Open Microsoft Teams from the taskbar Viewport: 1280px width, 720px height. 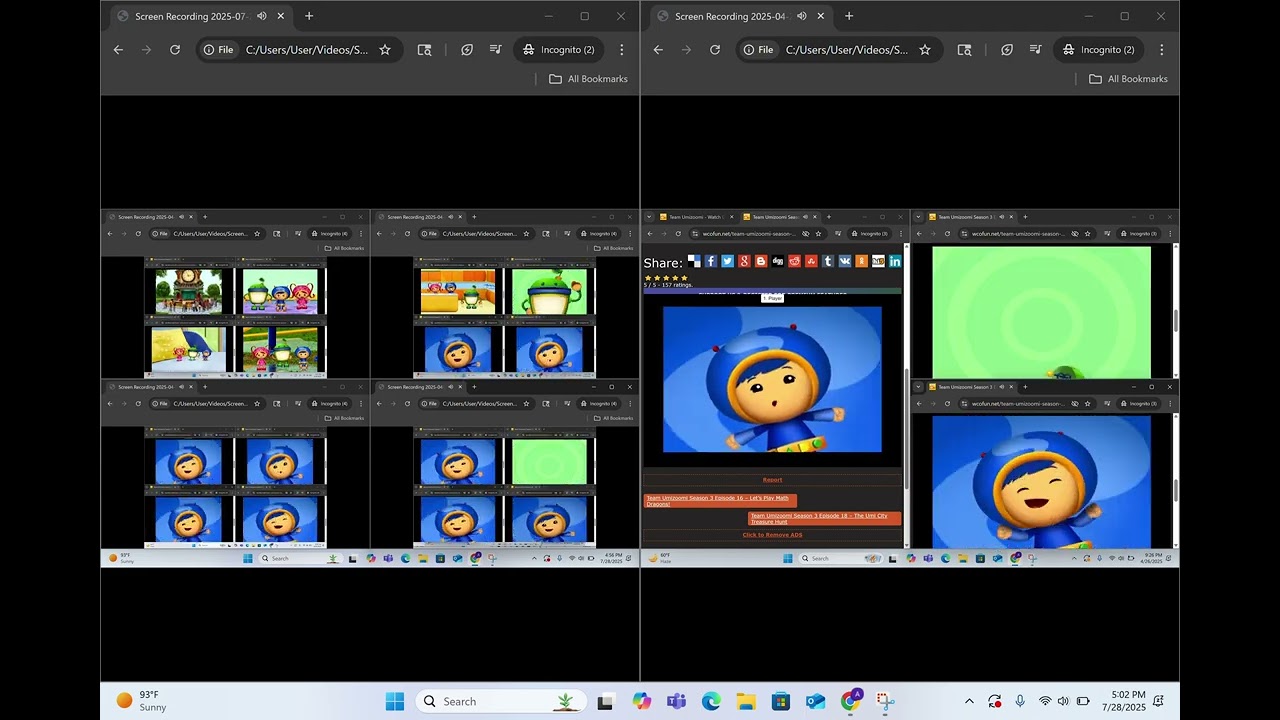[676, 701]
